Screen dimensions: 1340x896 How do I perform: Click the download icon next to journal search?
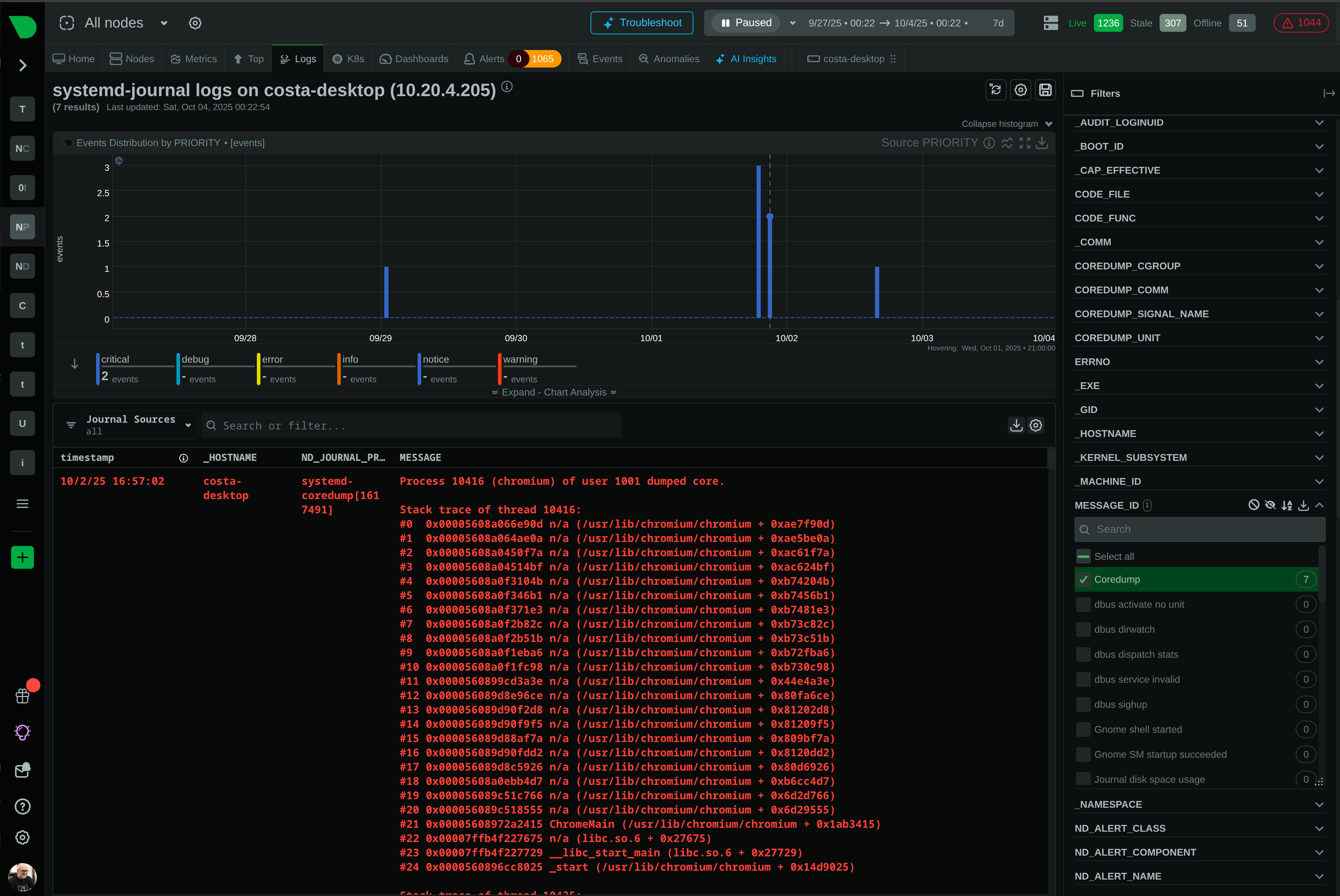[x=1016, y=425]
